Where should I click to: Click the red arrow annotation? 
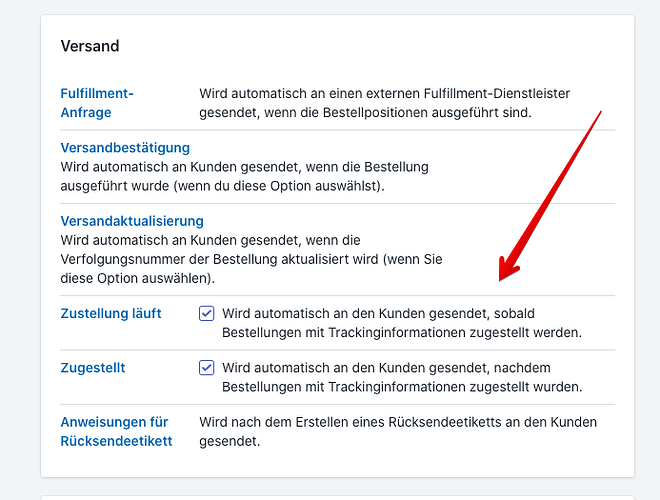[555, 190]
